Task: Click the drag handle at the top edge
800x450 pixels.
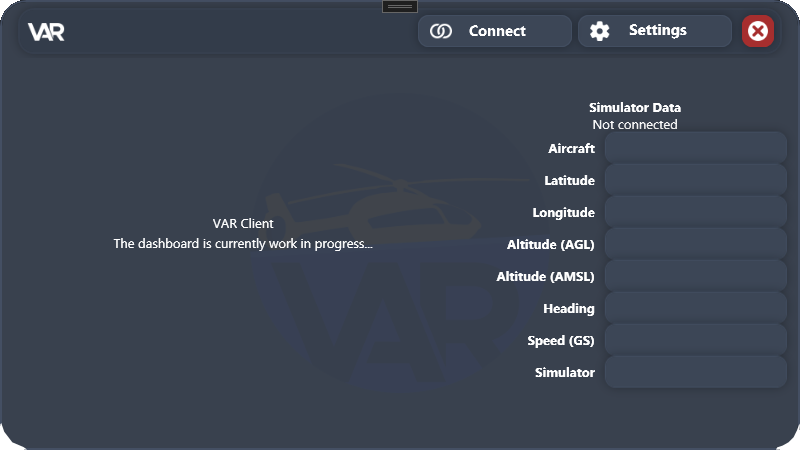Action: pos(399,6)
